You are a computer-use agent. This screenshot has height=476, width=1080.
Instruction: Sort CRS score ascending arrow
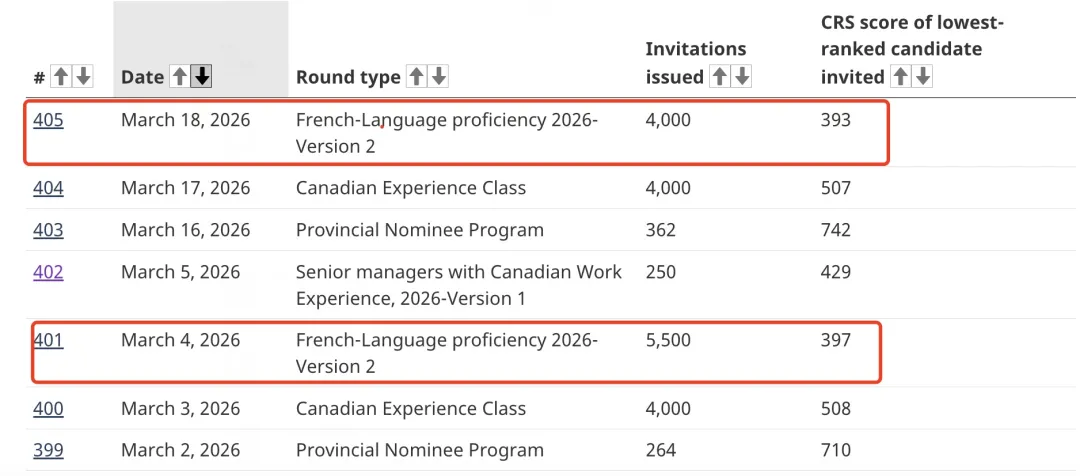coord(900,77)
